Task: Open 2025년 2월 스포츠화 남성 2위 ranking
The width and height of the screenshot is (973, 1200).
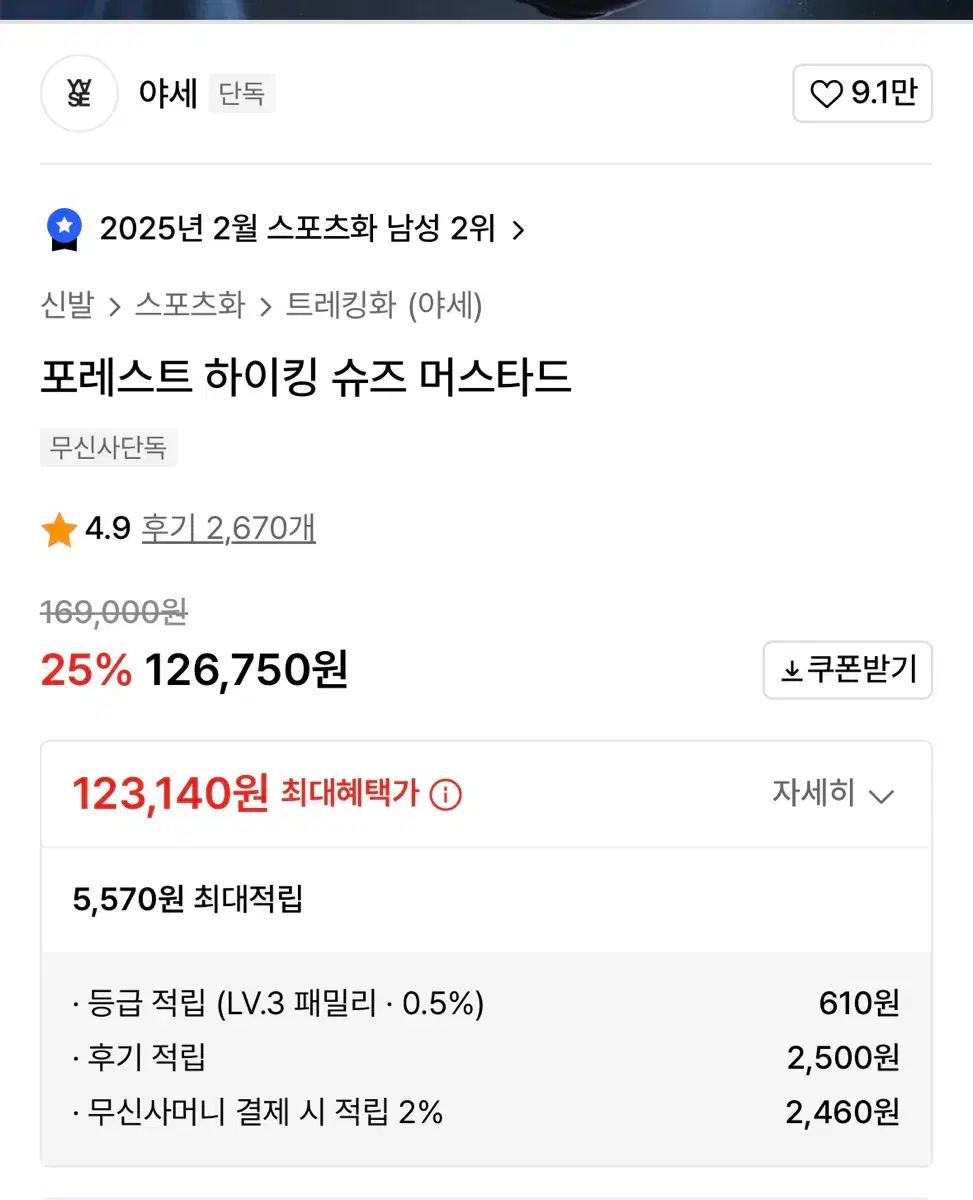Action: (297, 230)
